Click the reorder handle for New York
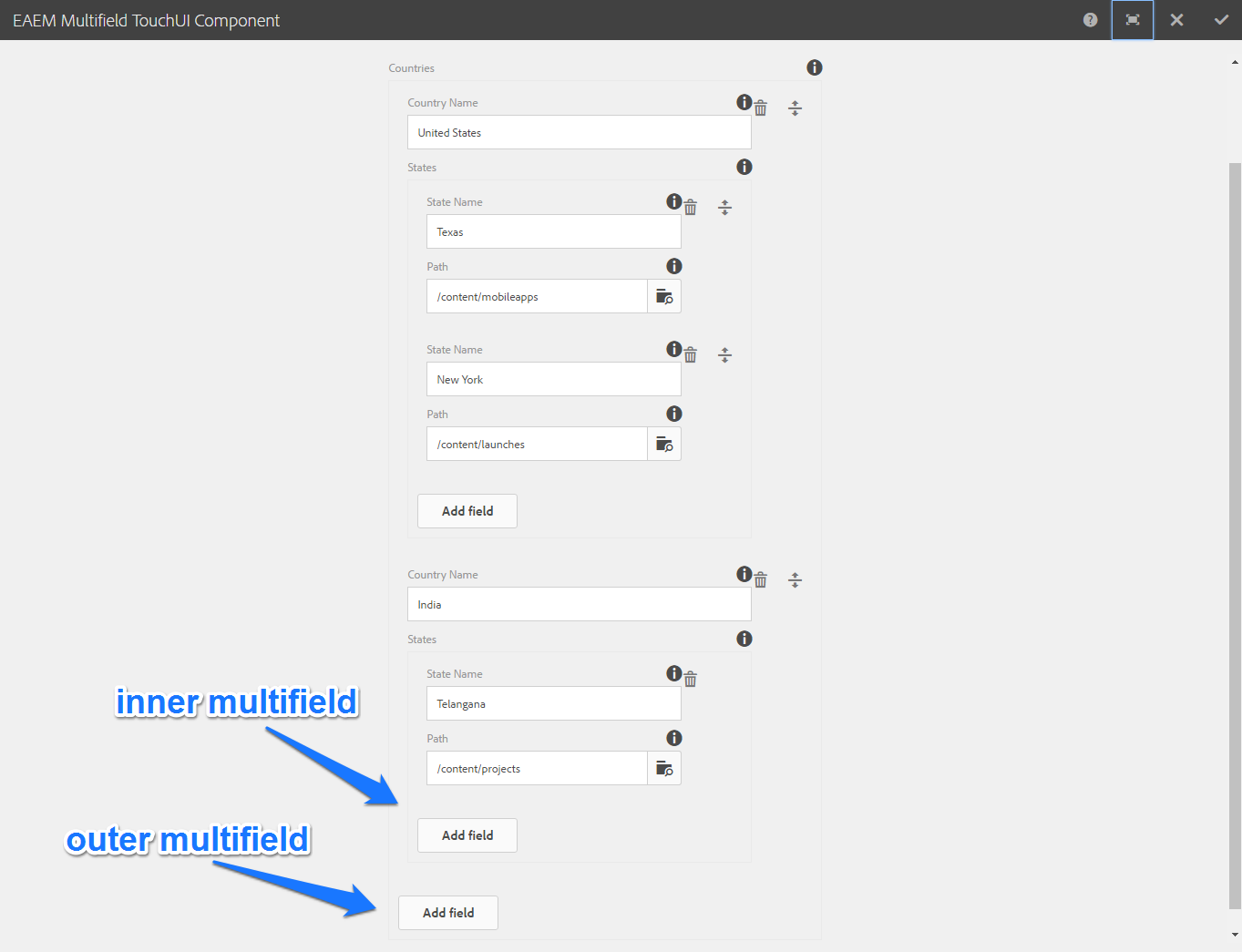 tap(724, 354)
